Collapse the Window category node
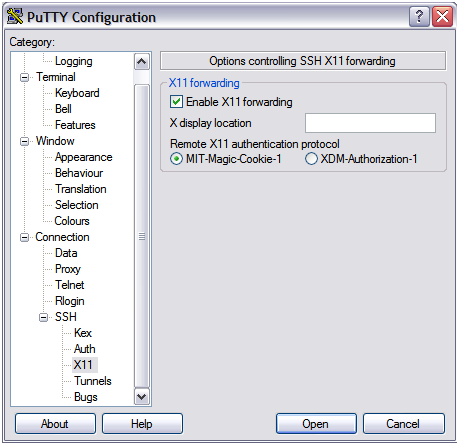The height and width of the screenshot is (446, 458). (24, 141)
